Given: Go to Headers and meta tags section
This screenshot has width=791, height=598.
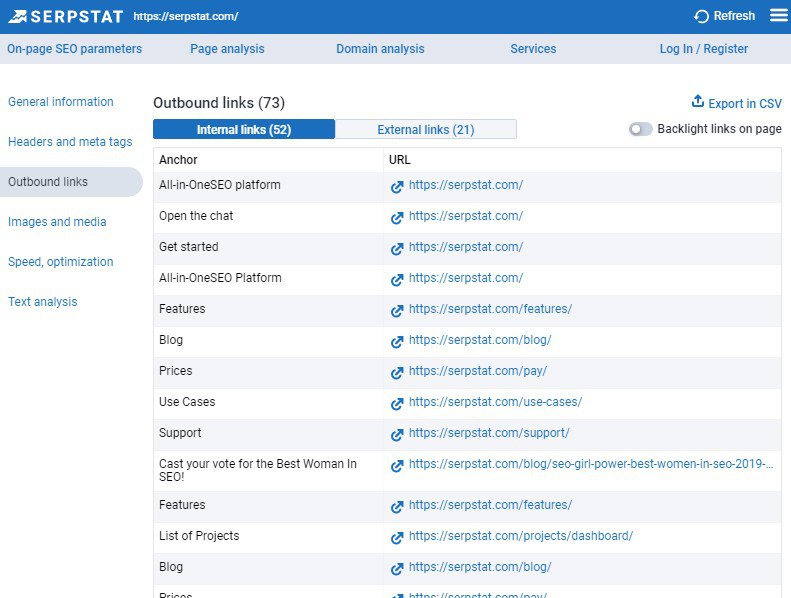Looking at the screenshot, I should point(70,142).
